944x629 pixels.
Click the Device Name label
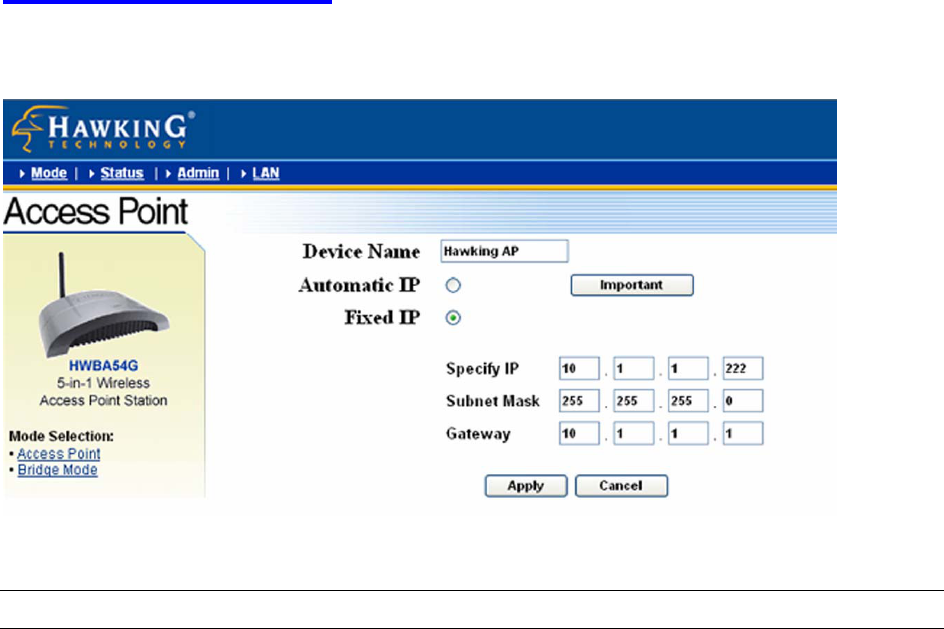click(361, 252)
